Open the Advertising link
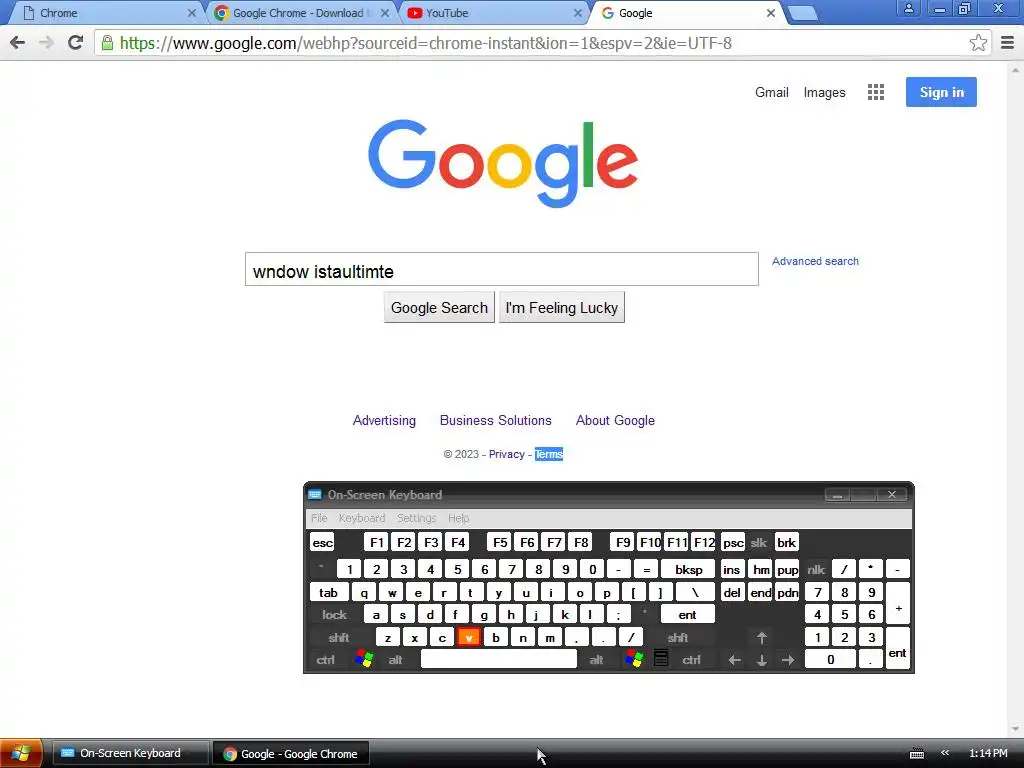Viewport: 1024px width, 768px height. tap(384, 421)
